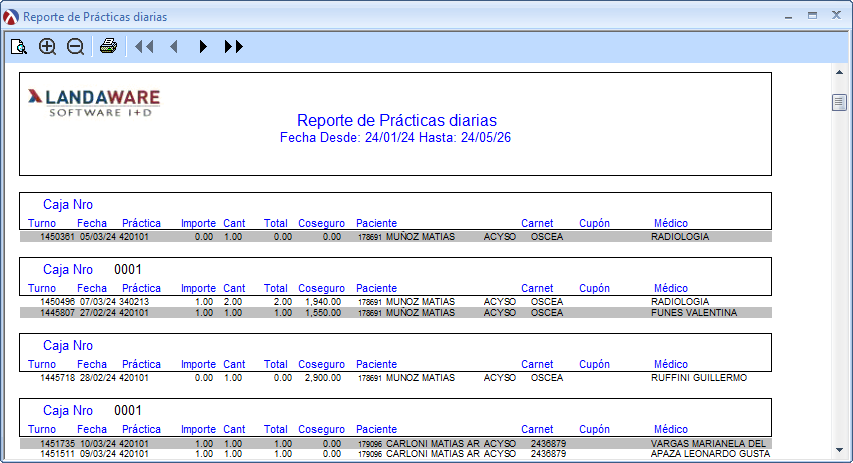Viewport: 853px width, 463px height.
Task: Click coseguro value 1,550.00
Action: [323, 313]
